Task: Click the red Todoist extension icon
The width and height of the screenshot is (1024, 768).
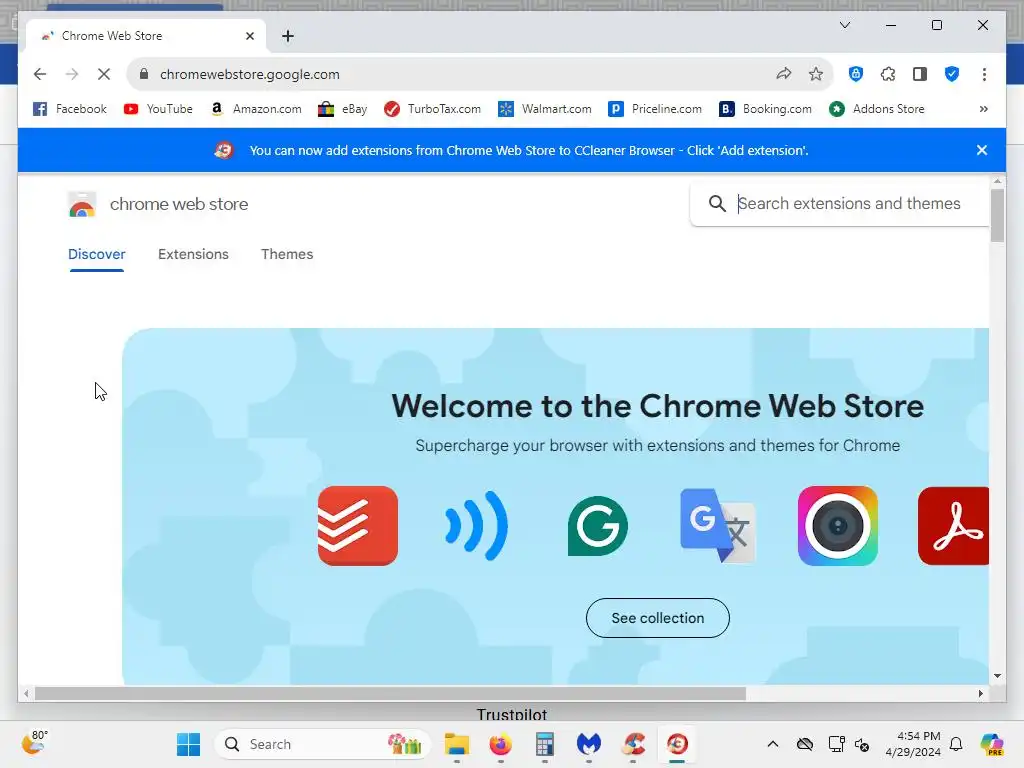Action: point(358,526)
